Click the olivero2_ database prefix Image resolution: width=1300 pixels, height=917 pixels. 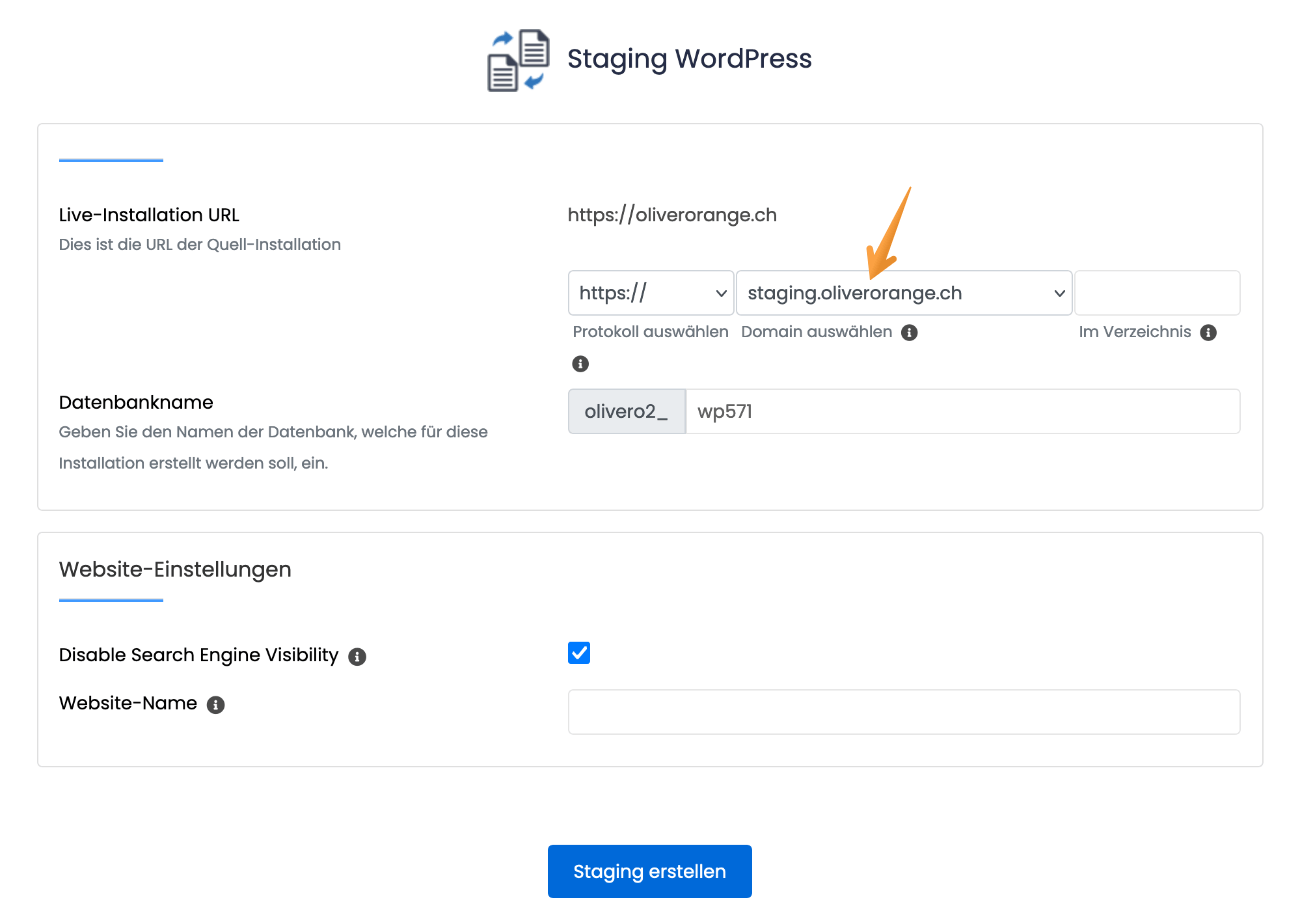(627, 411)
